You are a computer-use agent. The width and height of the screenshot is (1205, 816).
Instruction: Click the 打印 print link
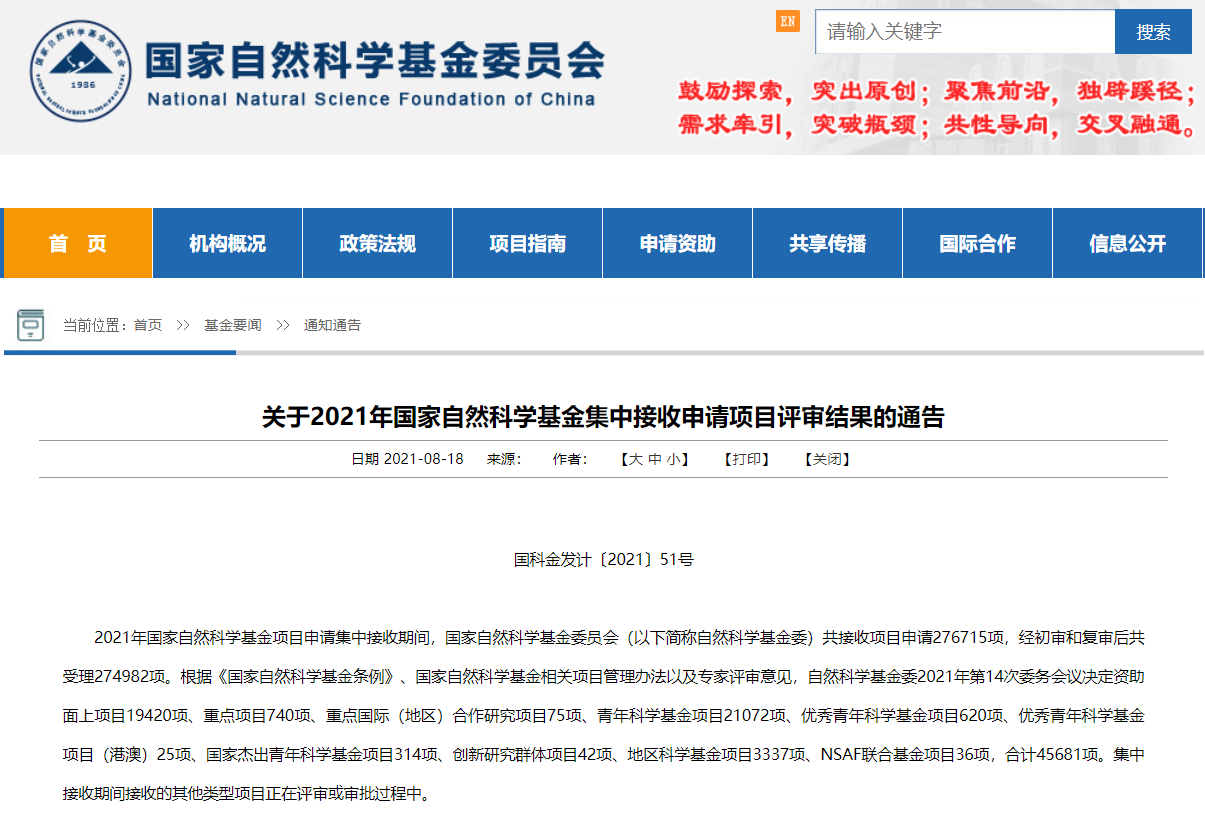click(746, 460)
